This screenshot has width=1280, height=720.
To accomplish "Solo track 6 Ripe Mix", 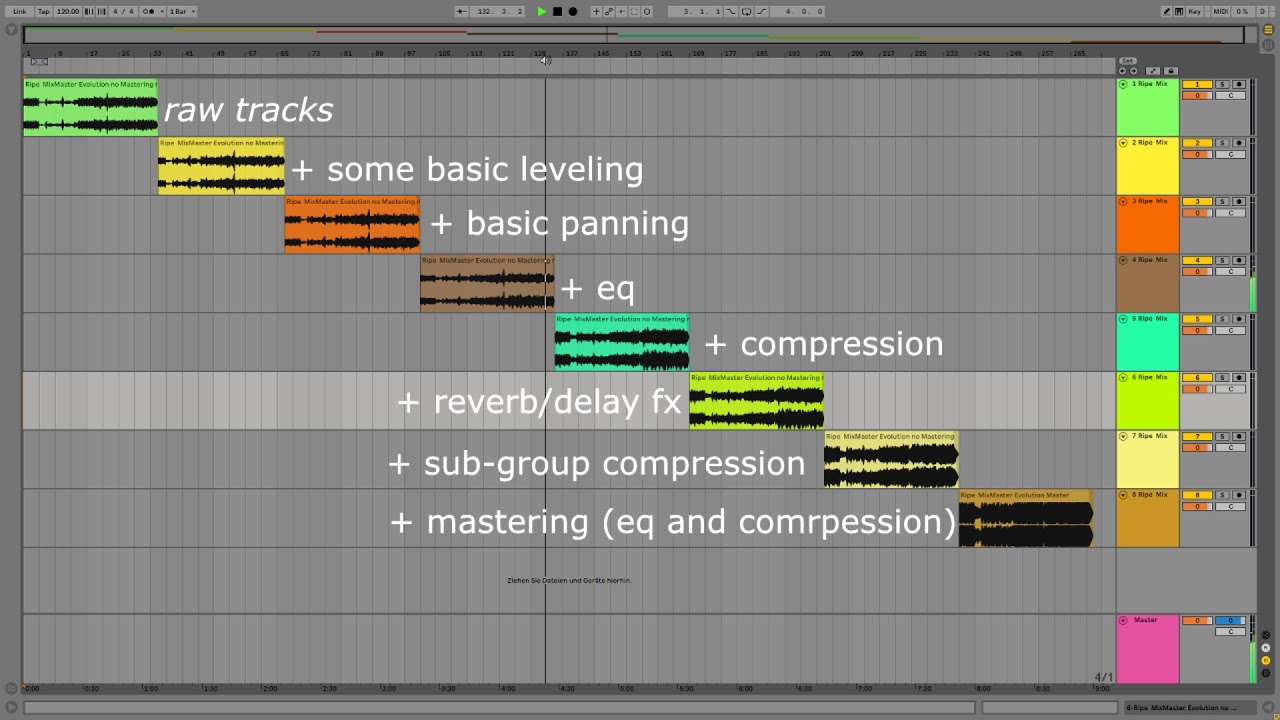I will [1222, 378].
